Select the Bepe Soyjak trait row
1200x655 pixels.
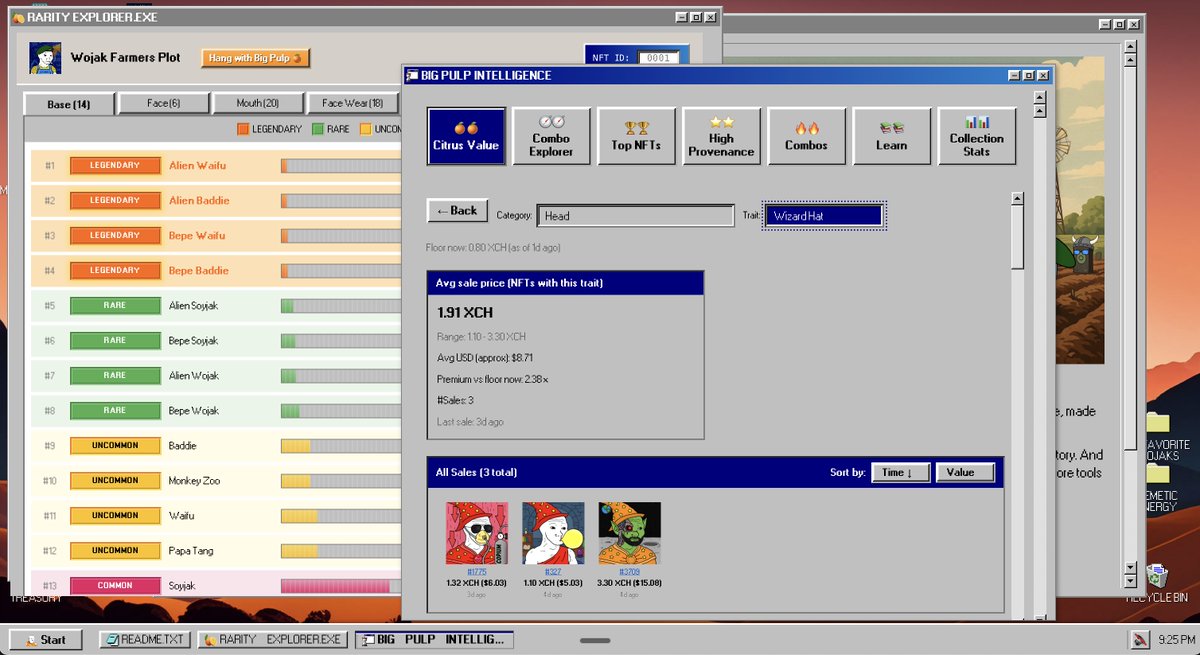[215, 340]
